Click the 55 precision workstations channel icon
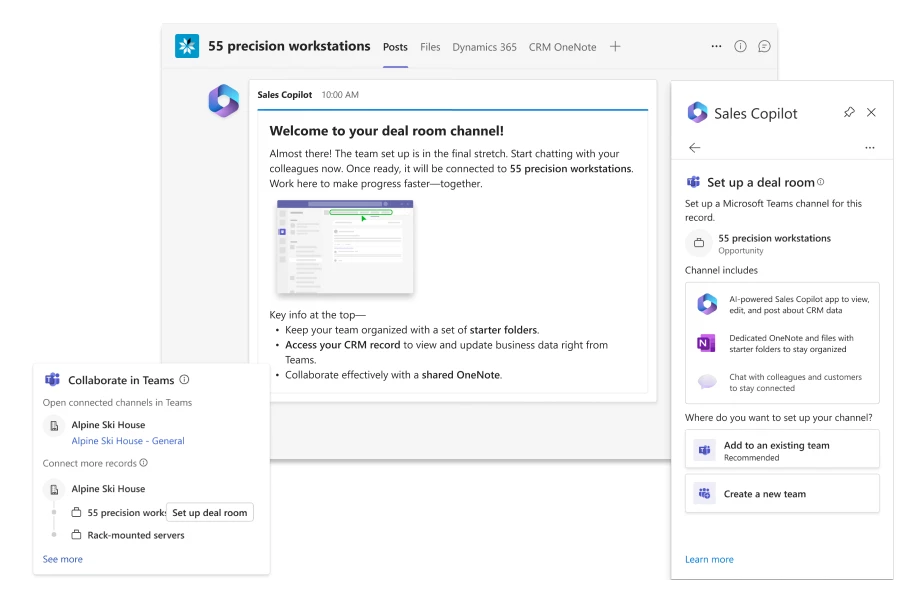 pos(187,46)
